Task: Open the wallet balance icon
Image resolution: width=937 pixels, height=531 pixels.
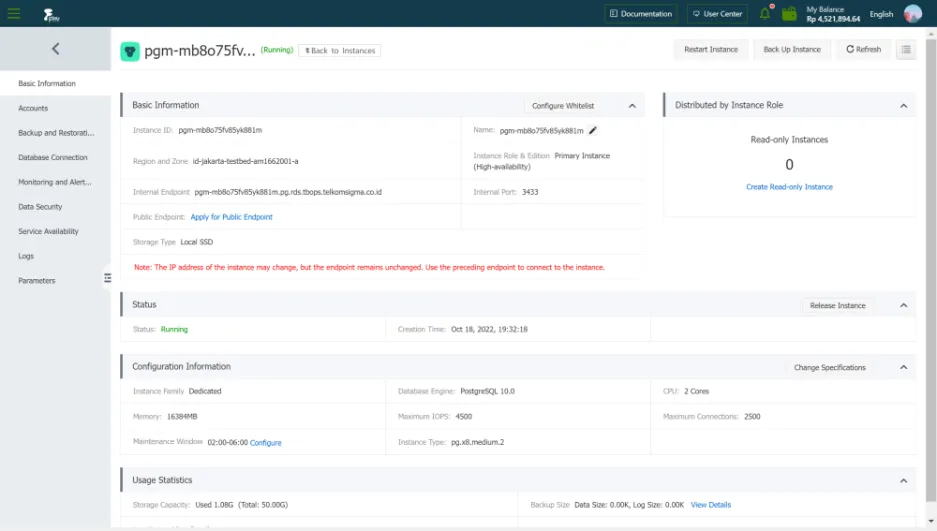Action: click(789, 14)
